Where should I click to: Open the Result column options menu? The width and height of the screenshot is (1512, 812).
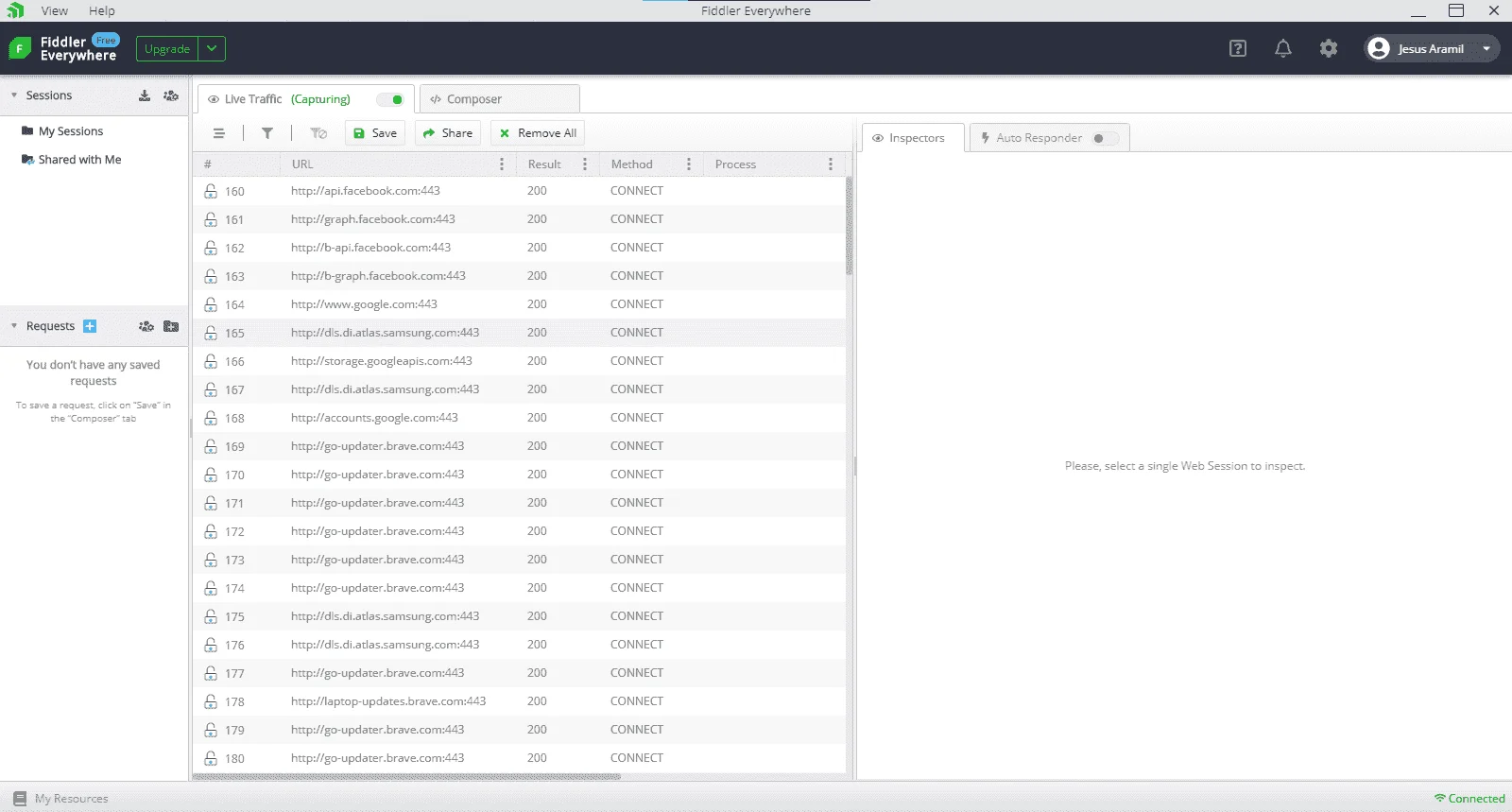click(585, 164)
